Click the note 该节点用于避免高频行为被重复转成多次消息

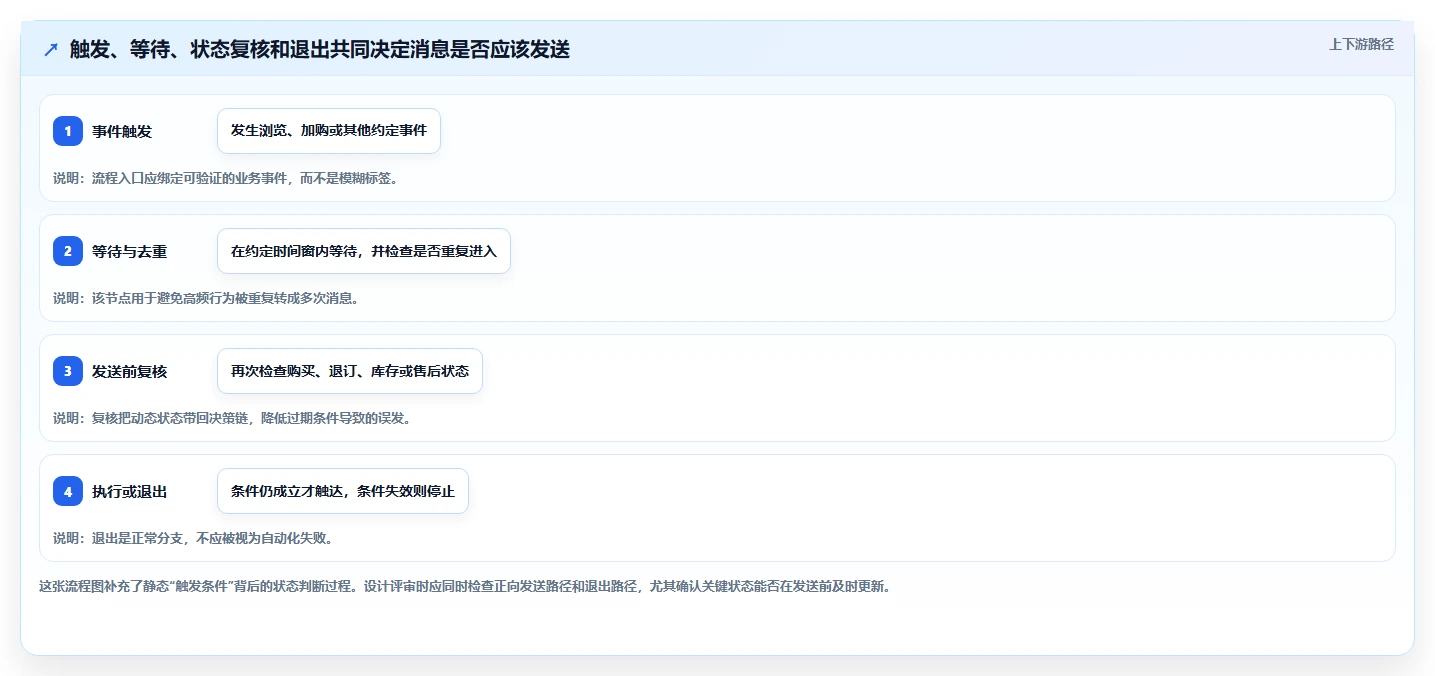coord(206,298)
